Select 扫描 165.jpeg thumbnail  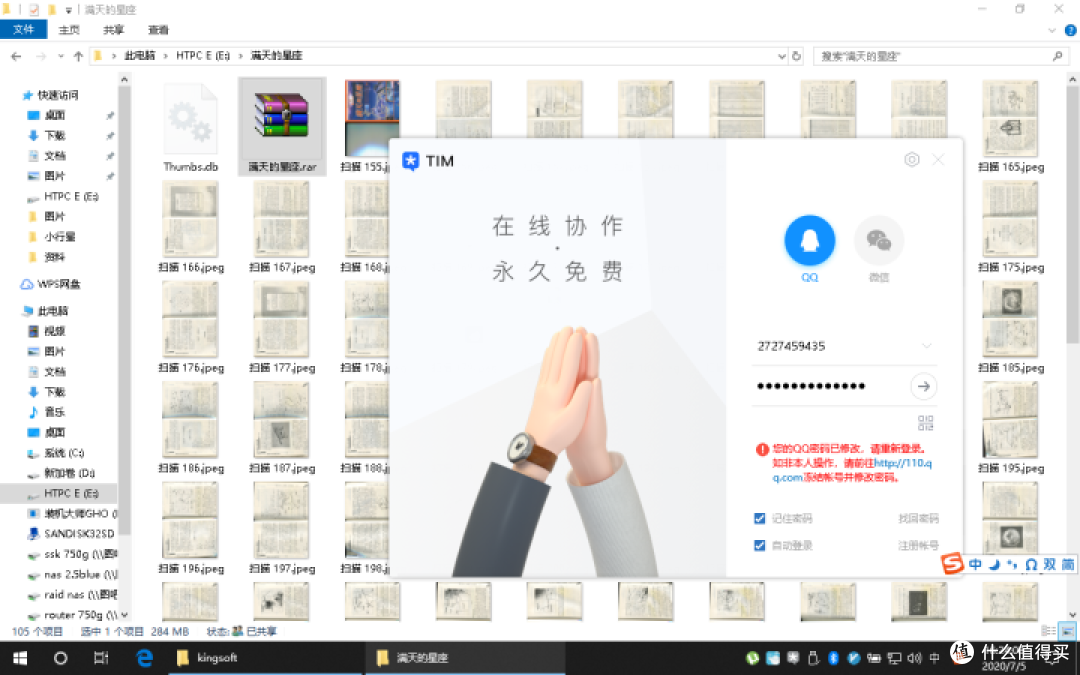click(x=1010, y=127)
